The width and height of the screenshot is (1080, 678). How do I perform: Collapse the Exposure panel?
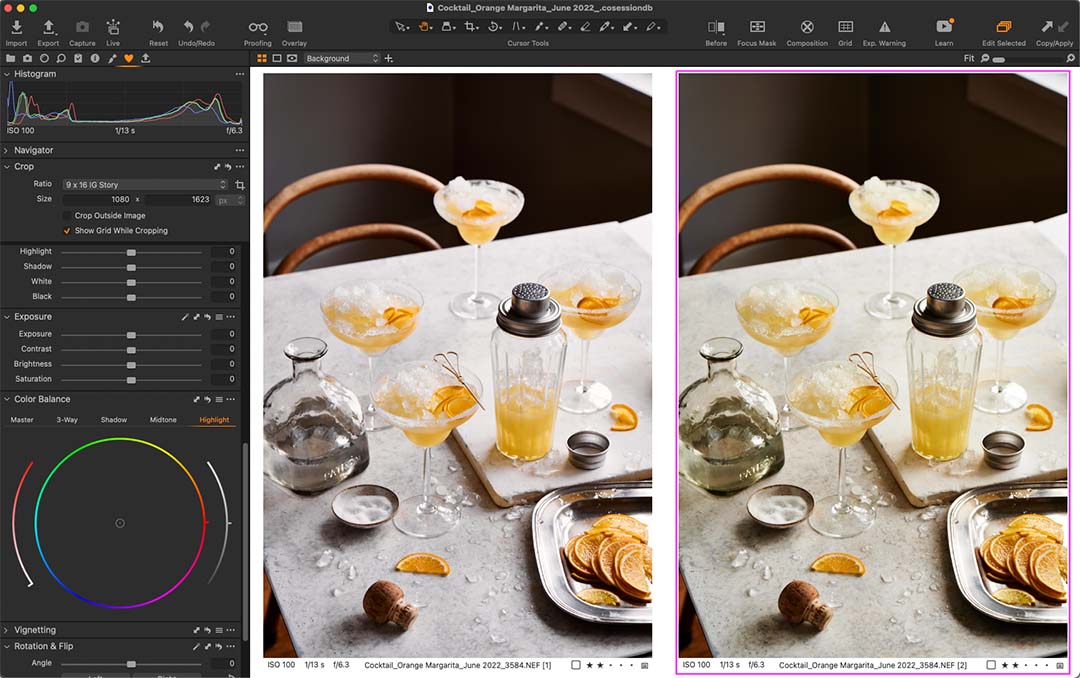click(7, 317)
